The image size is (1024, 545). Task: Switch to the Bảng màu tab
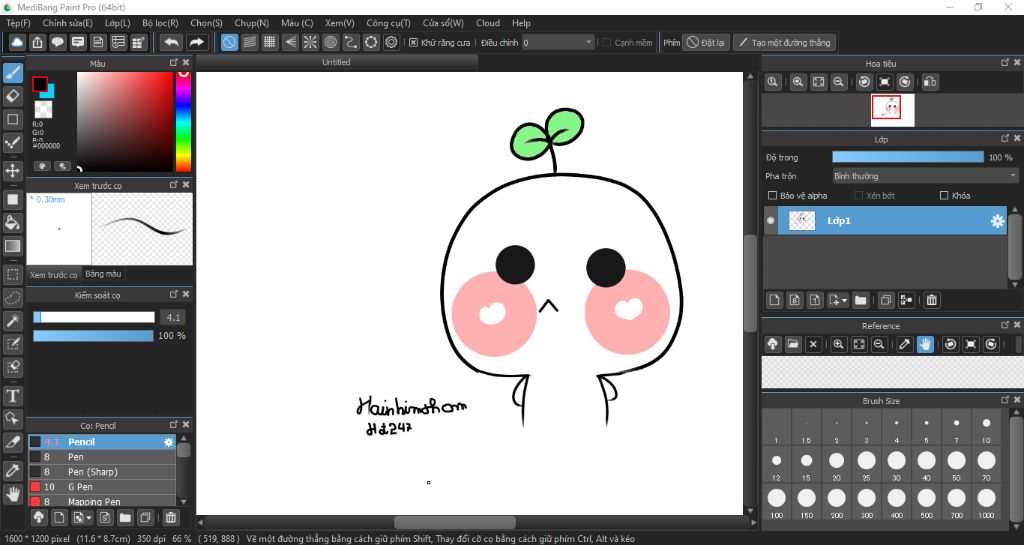click(x=103, y=274)
